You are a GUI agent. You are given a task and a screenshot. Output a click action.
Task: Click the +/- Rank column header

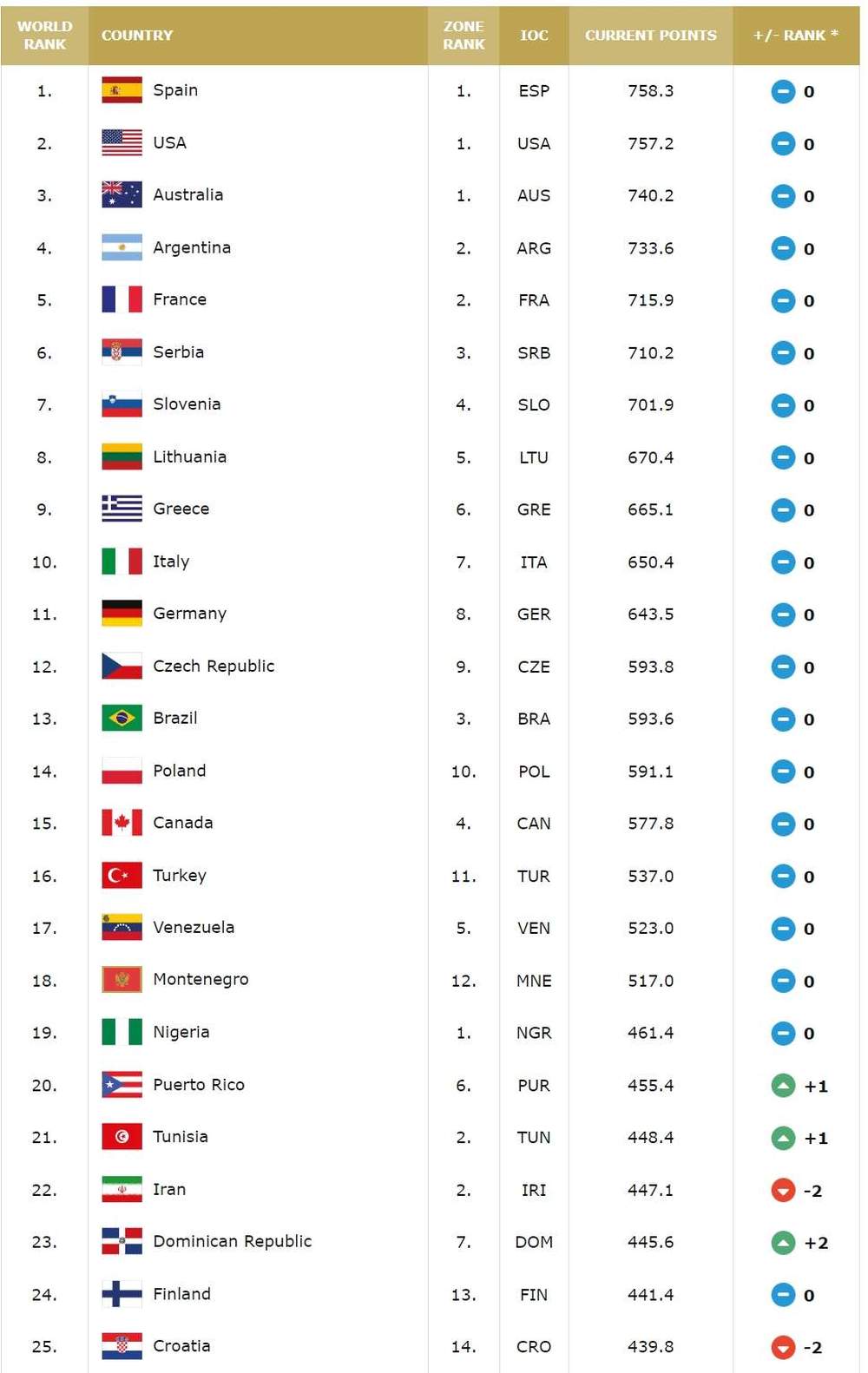795,36
